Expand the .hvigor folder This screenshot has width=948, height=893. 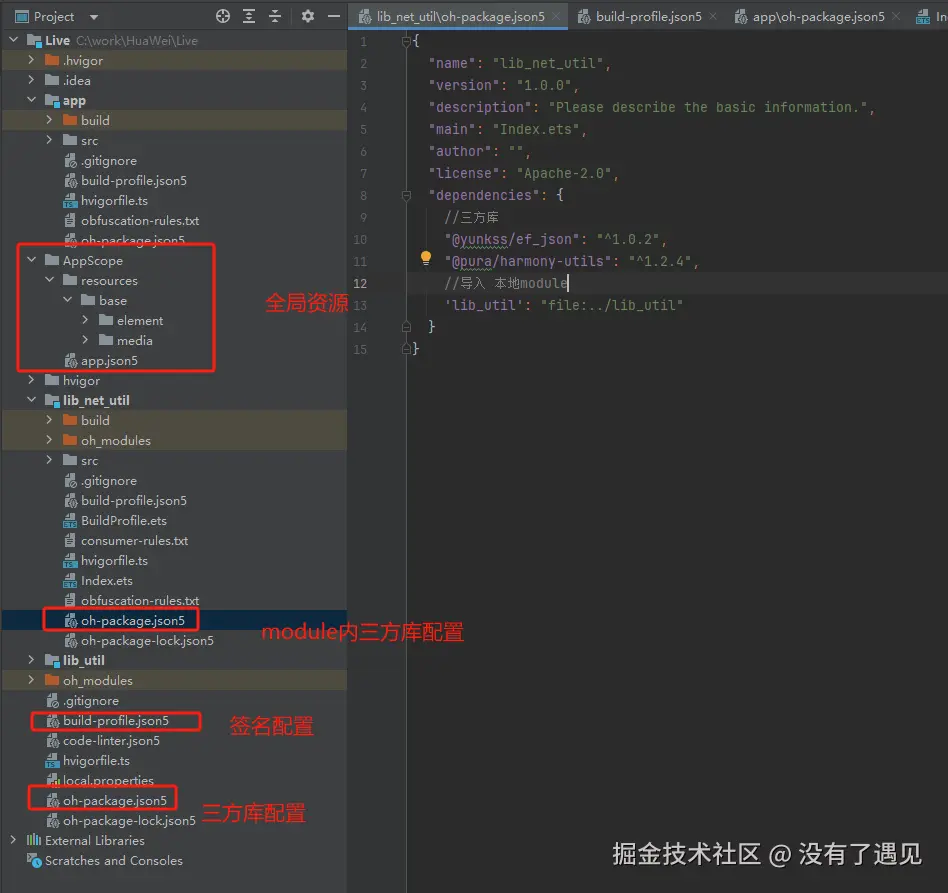[x=31, y=60]
